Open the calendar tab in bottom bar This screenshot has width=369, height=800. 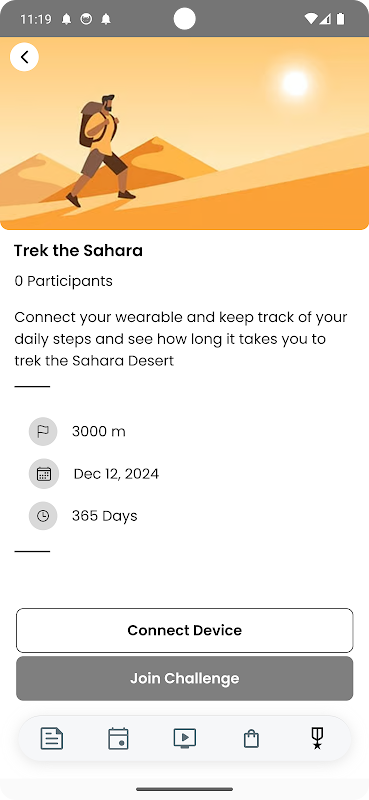pos(118,739)
